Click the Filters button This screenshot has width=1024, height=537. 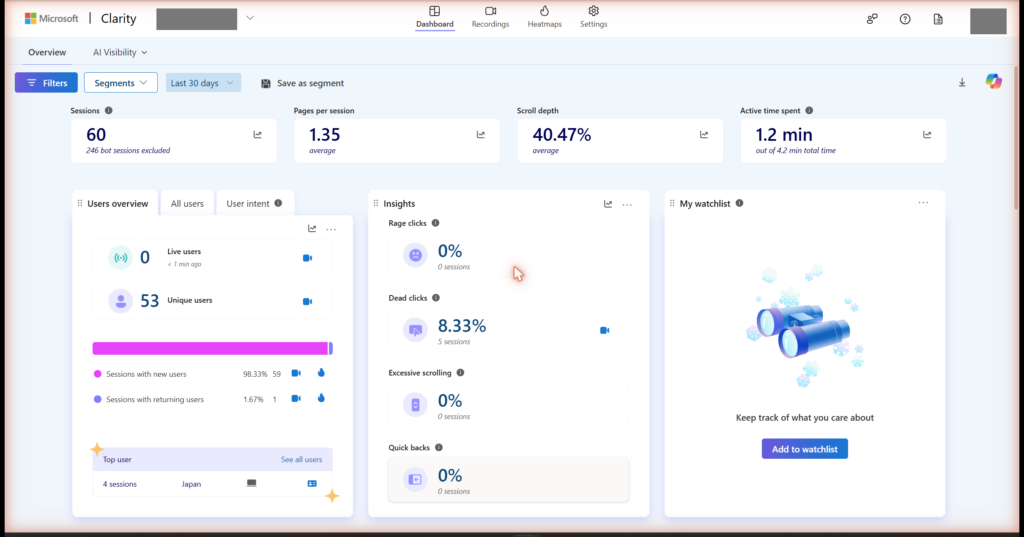(46, 83)
